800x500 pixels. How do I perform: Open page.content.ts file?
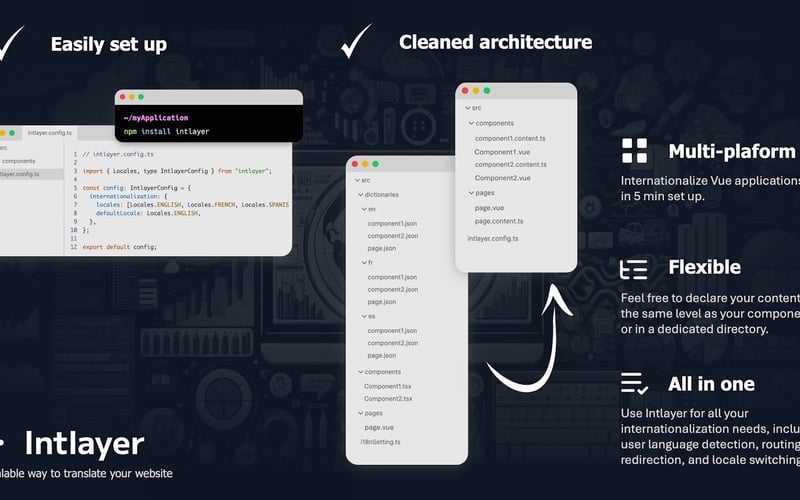pyautogui.click(x=499, y=221)
